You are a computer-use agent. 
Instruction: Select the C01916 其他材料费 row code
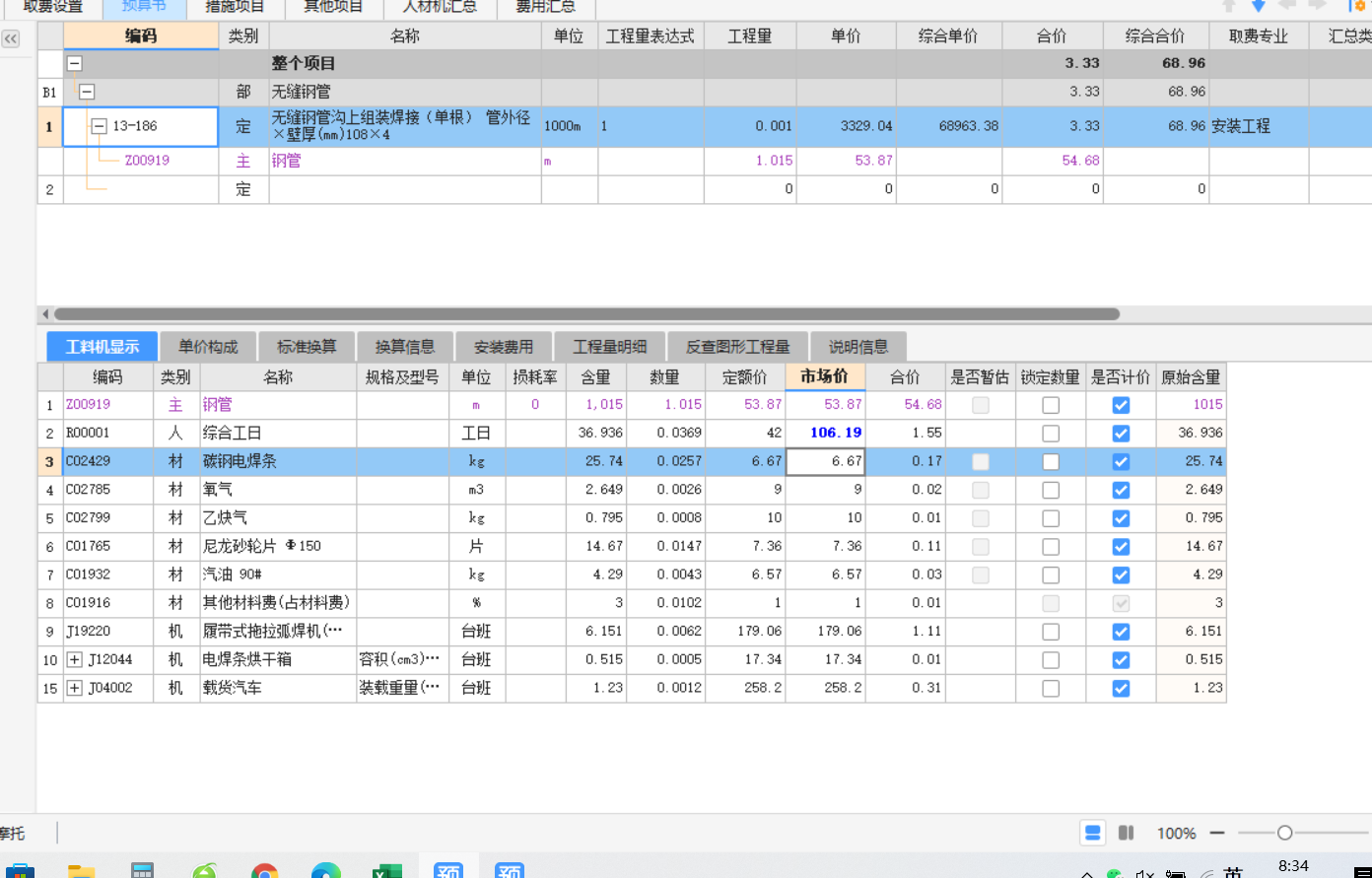click(108, 603)
